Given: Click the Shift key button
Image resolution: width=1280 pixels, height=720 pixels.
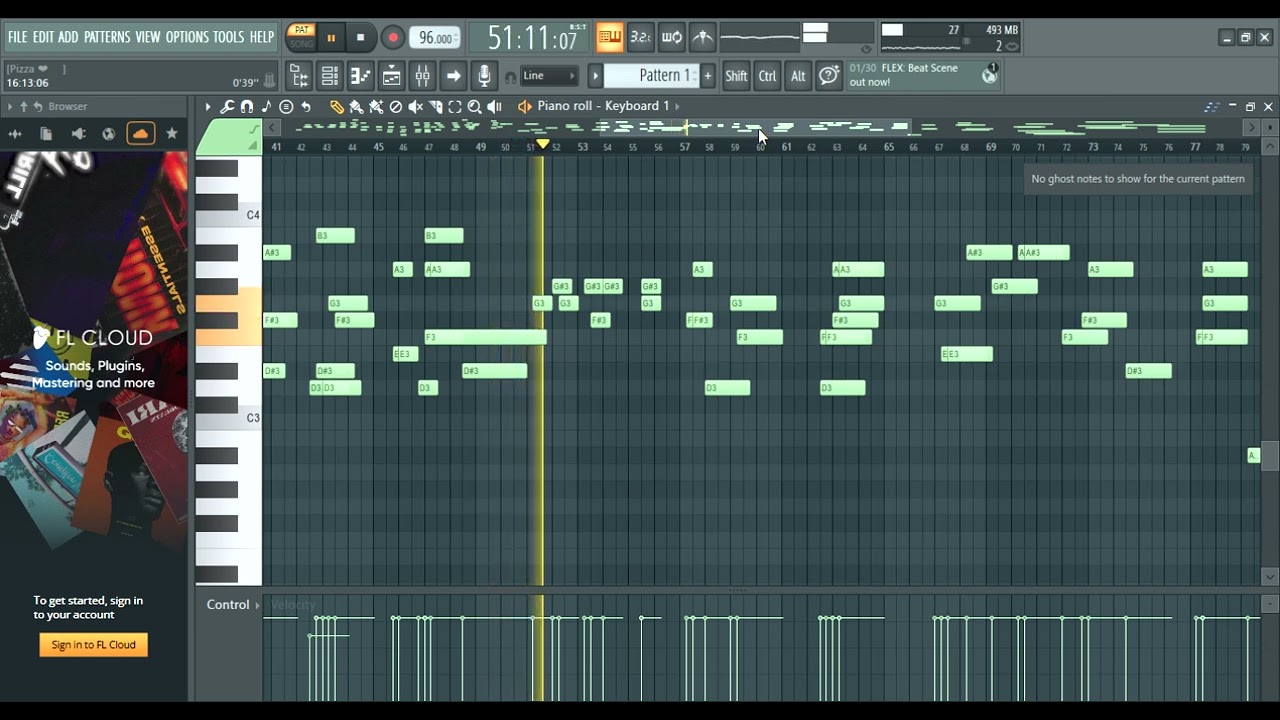Looking at the screenshot, I should pyautogui.click(x=736, y=76).
